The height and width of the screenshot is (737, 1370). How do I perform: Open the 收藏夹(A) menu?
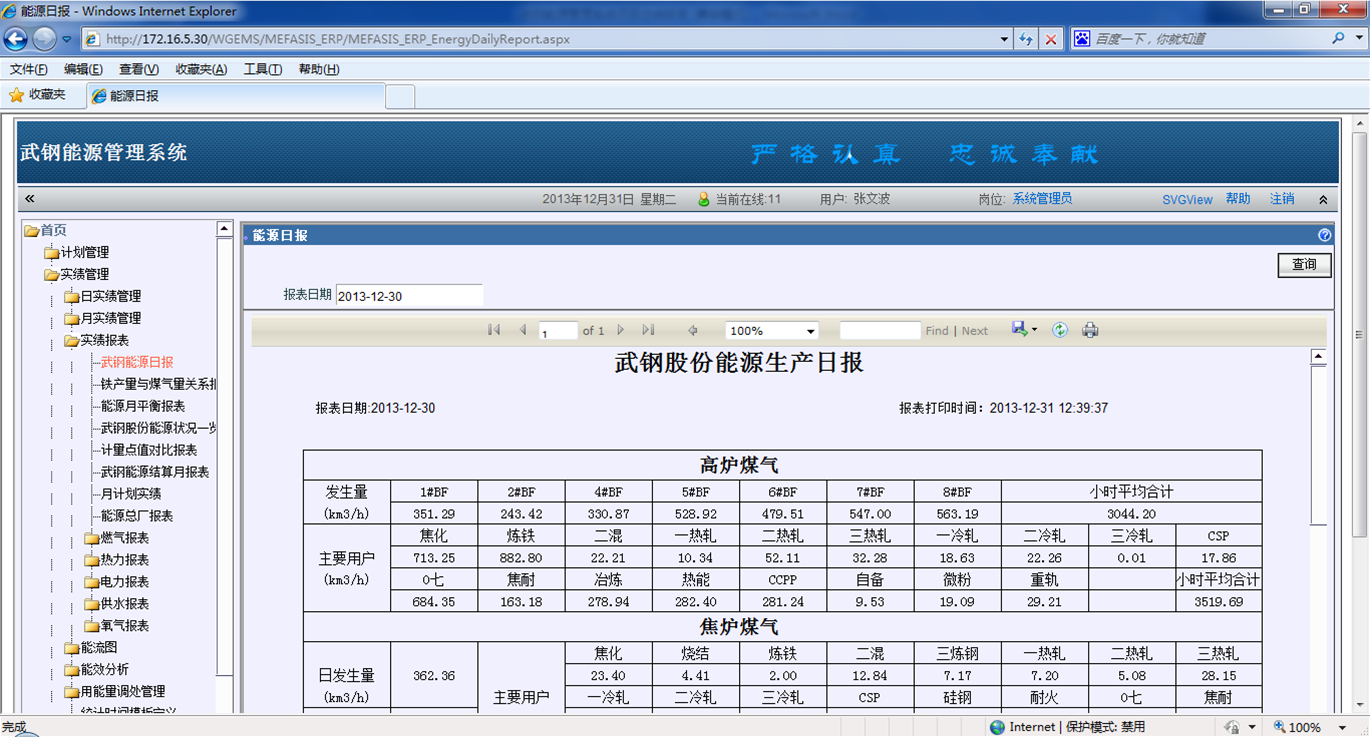click(201, 69)
